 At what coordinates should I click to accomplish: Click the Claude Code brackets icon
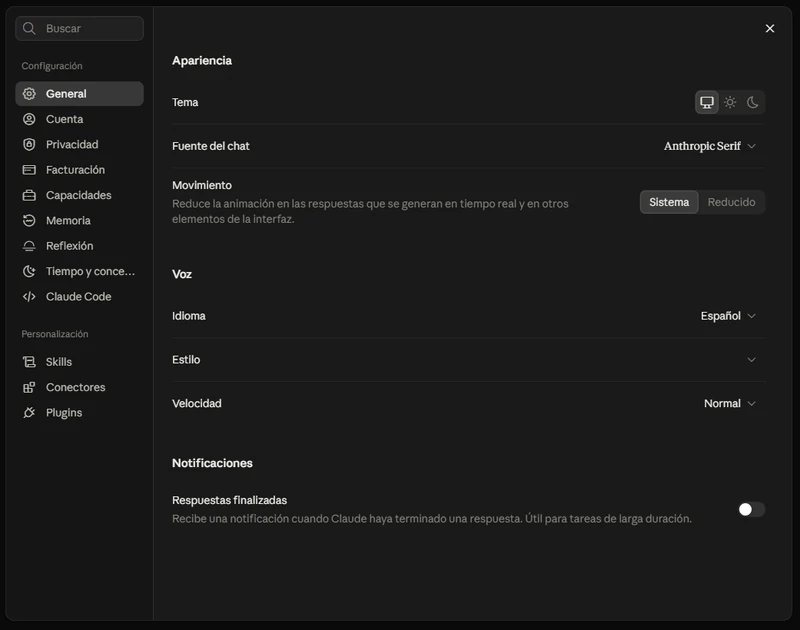coord(29,296)
